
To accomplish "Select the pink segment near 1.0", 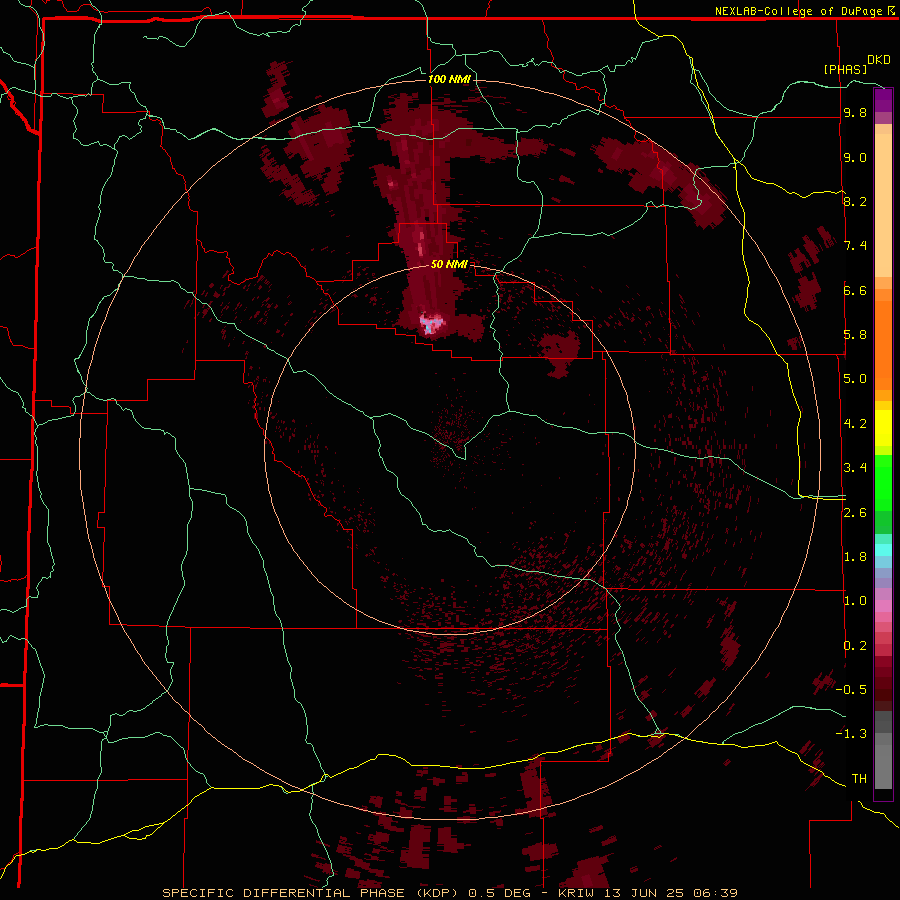I will click(883, 606).
